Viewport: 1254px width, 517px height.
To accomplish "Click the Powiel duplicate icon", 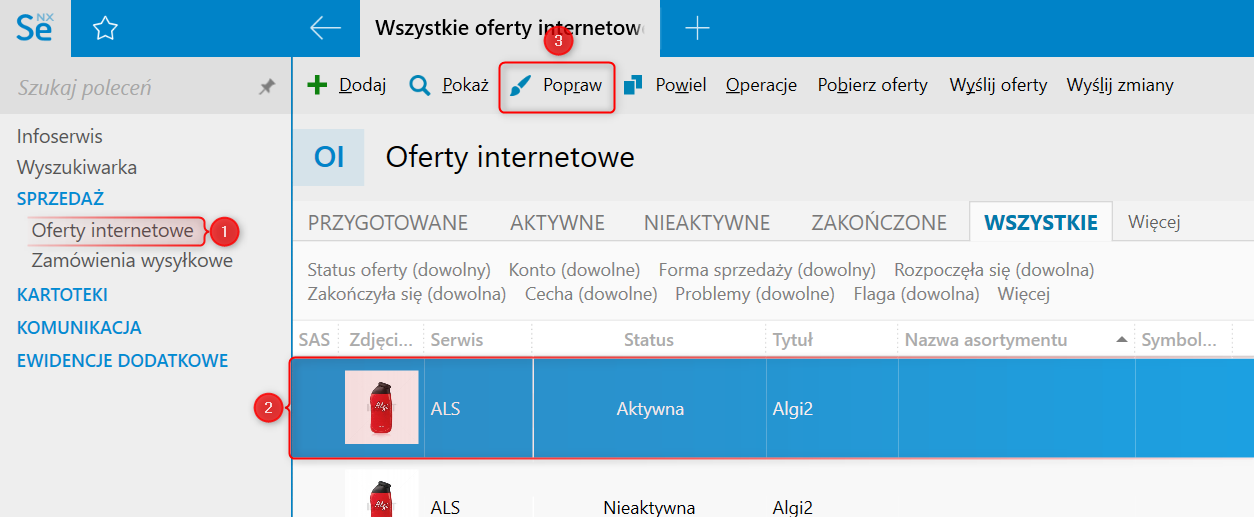I will pyautogui.click(x=633, y=85).
